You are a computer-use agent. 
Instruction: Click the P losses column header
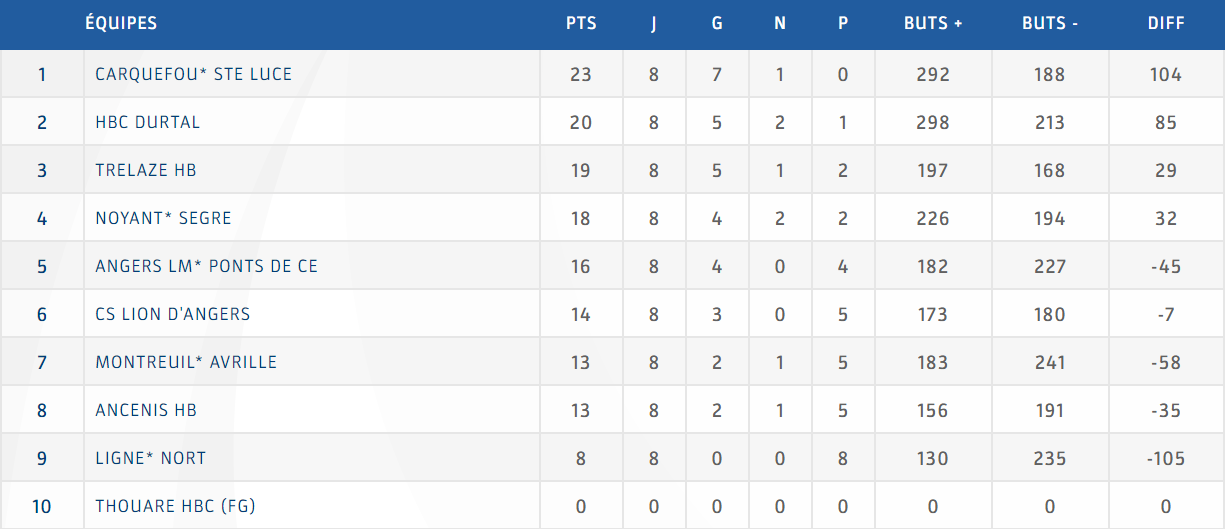pos(843,23)
